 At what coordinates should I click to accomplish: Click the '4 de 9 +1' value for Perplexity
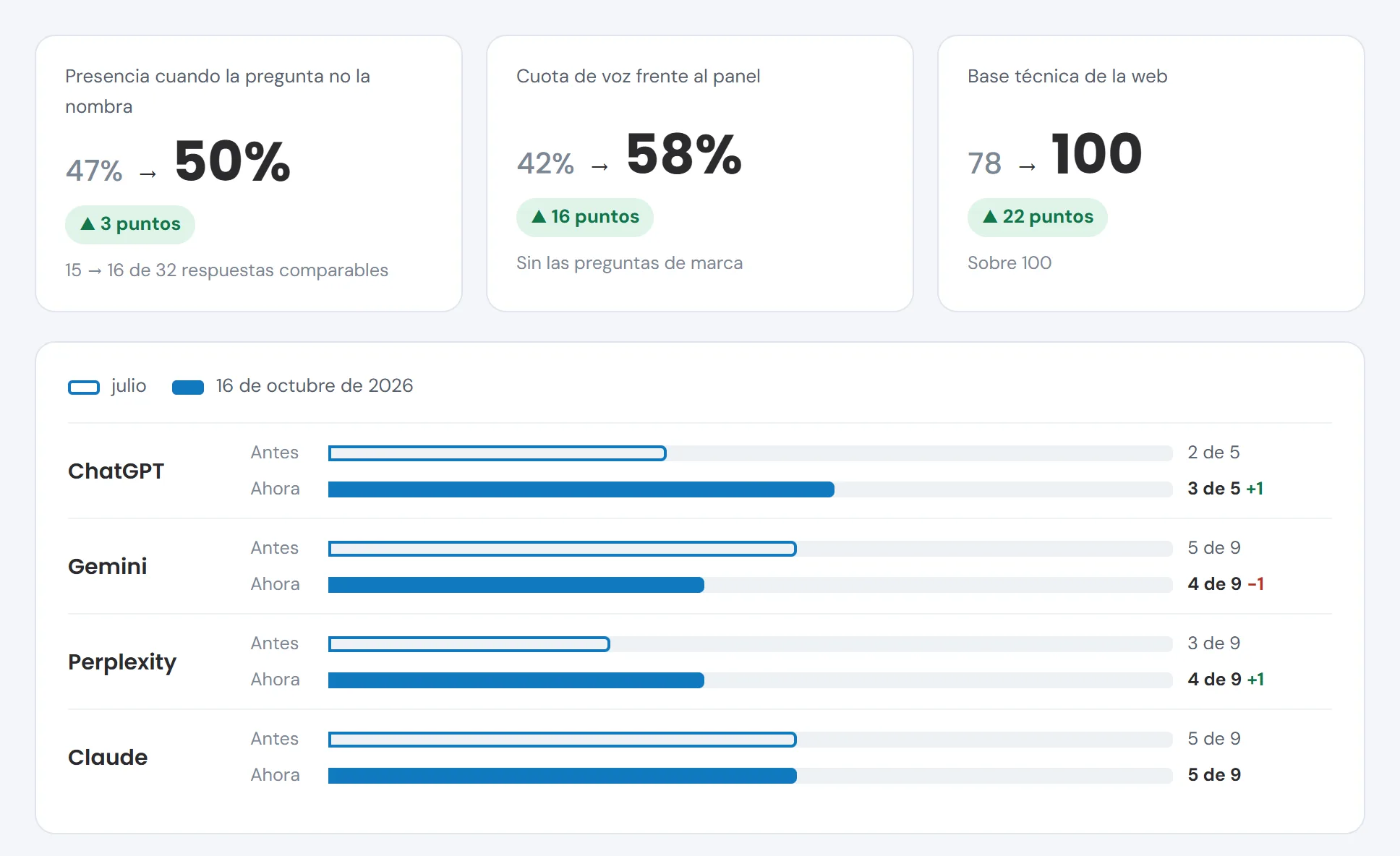point(1226,680)
